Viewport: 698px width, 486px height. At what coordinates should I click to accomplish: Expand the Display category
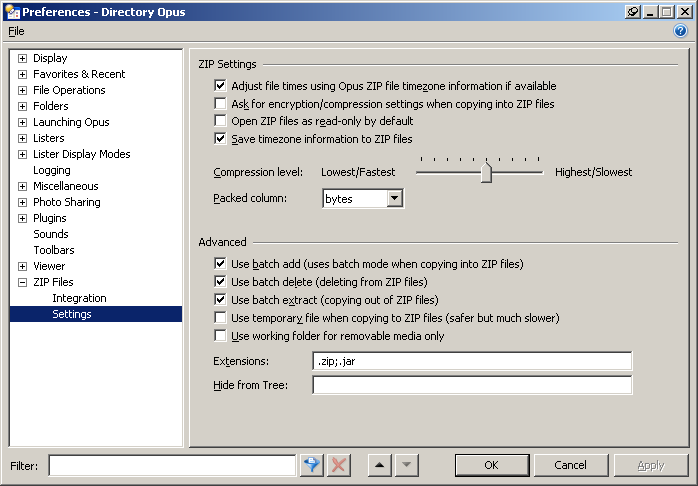(x=23, y=58)
